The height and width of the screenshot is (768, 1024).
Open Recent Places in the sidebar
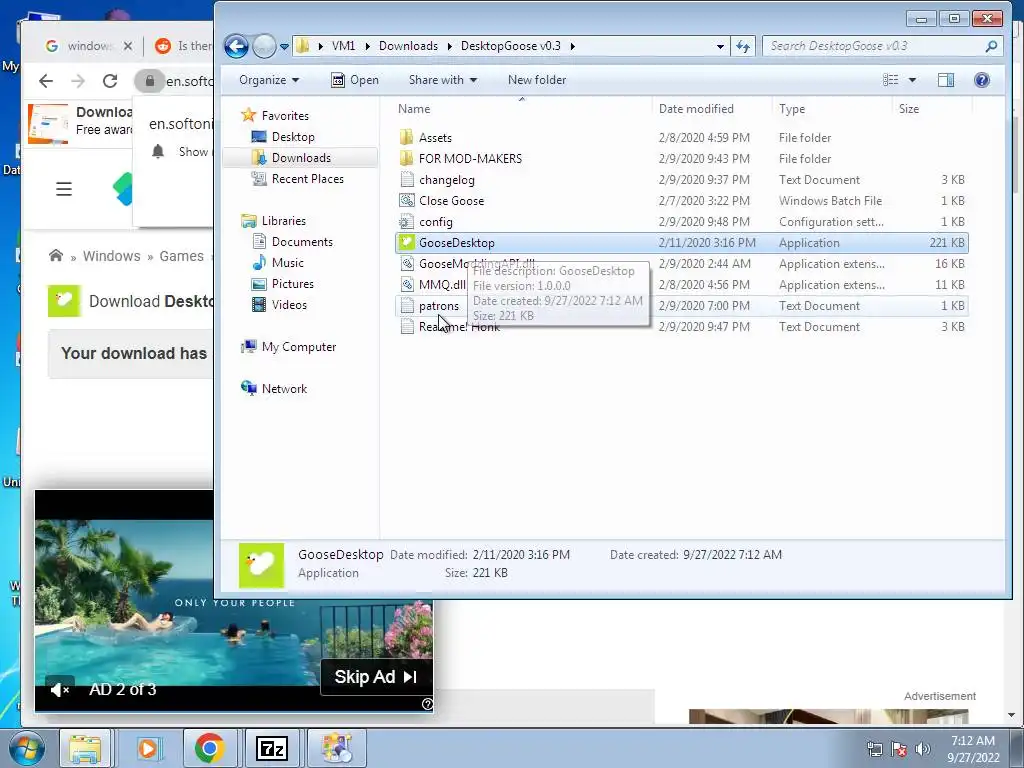308,178
